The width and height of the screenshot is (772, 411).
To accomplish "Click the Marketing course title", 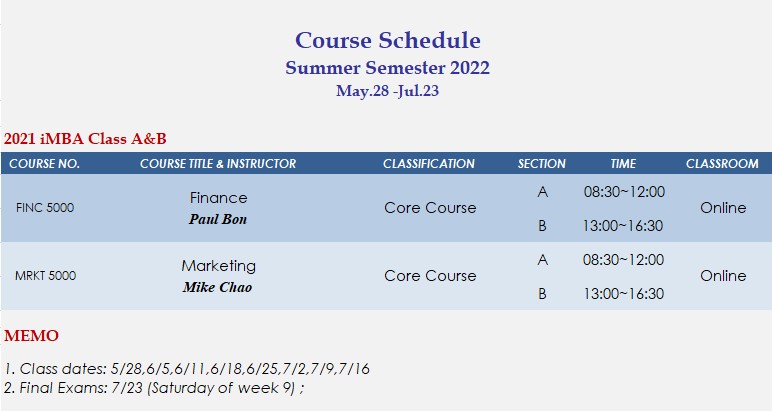I will point(219,266).
